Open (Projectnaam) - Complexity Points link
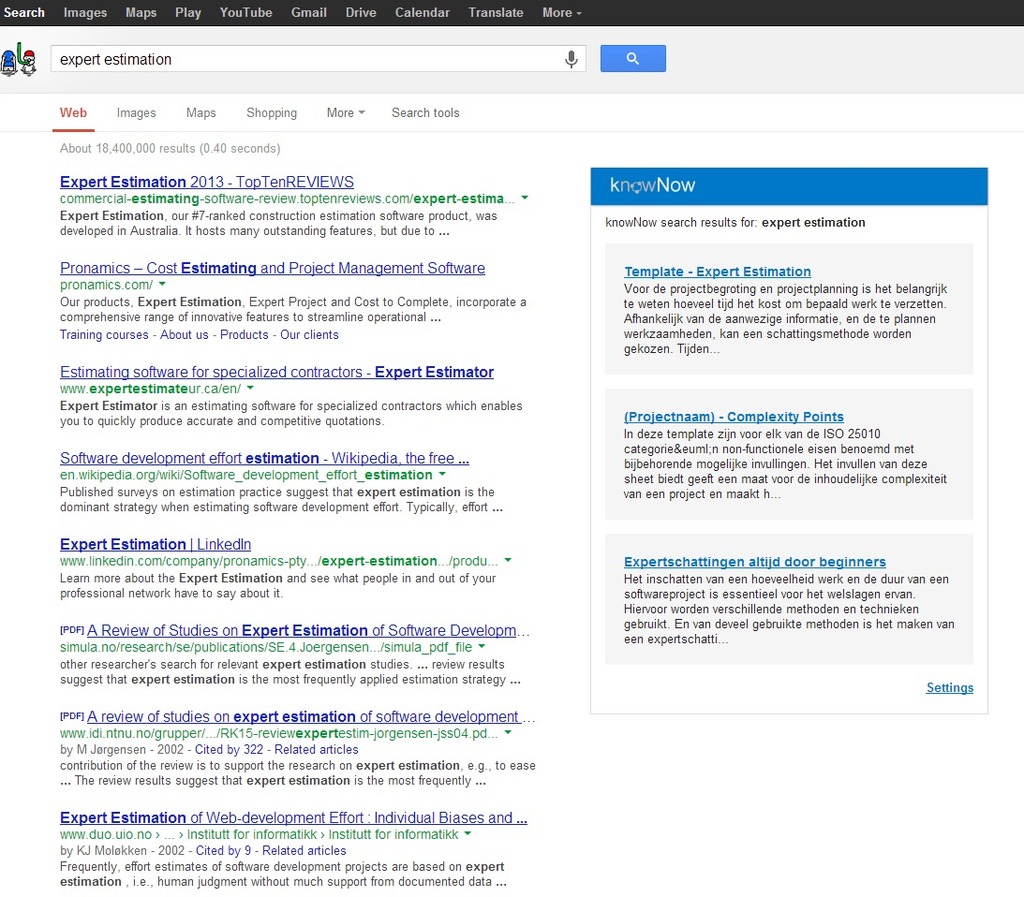The image size is (1024, 897). (x=733, y=417)
